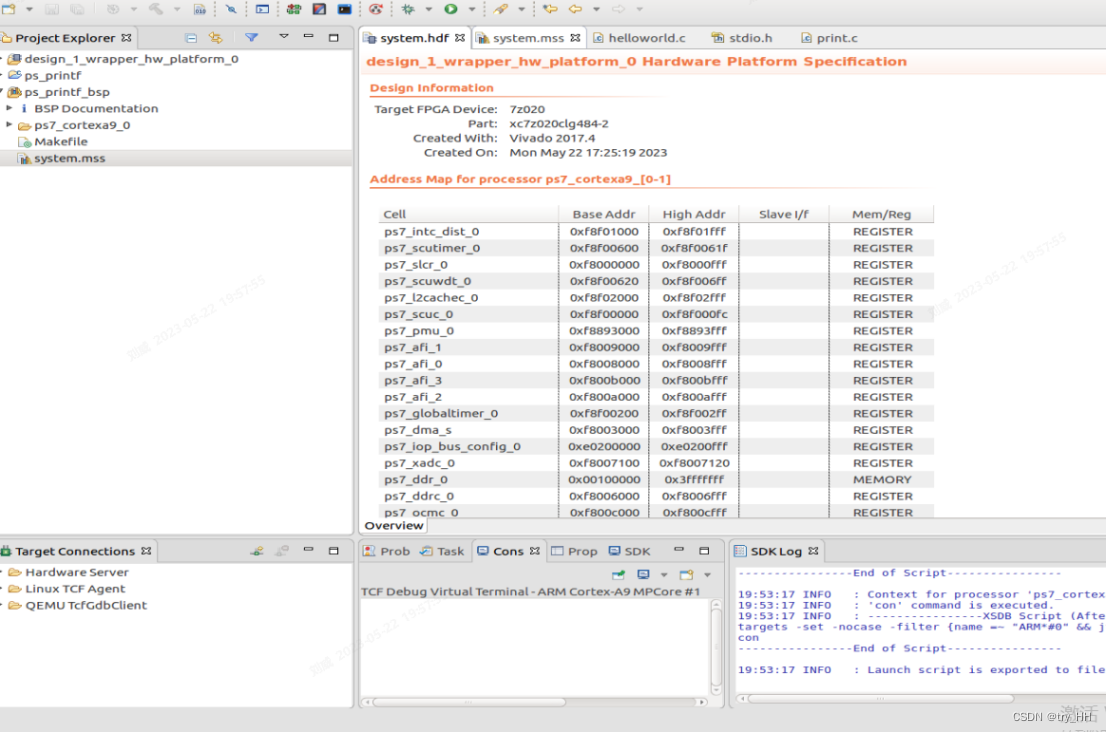Select Hardware Server connection
Viewport: 1106px width, 733px height.
(77, 572)
